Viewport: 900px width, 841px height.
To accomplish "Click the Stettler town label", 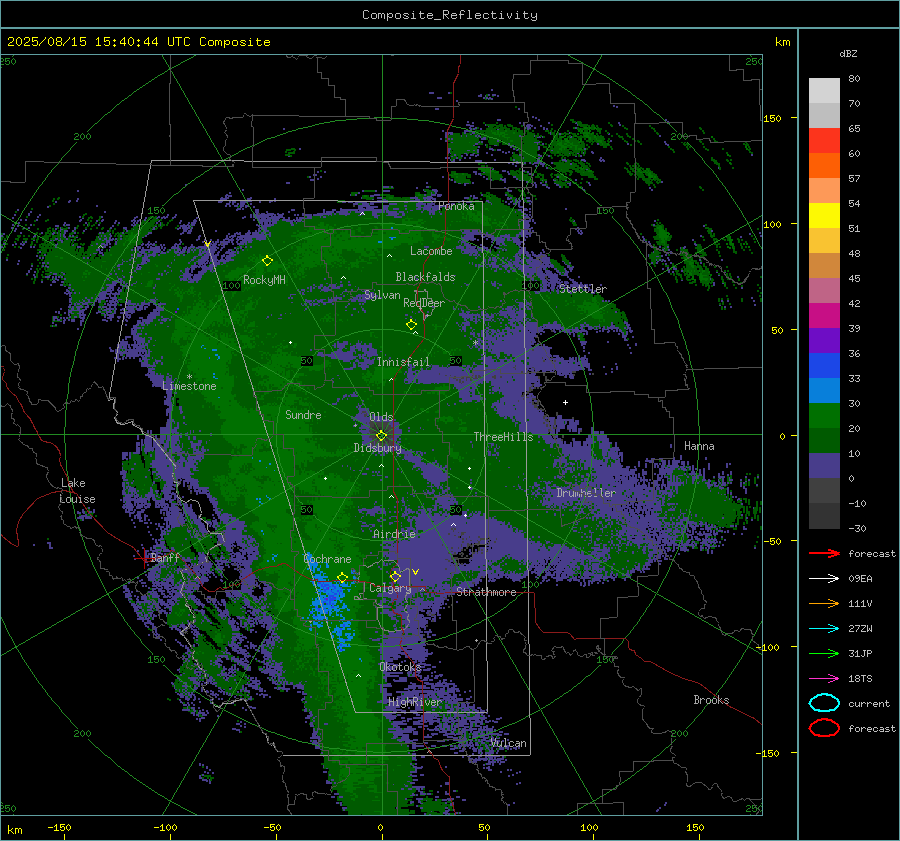I will (583, 289).
